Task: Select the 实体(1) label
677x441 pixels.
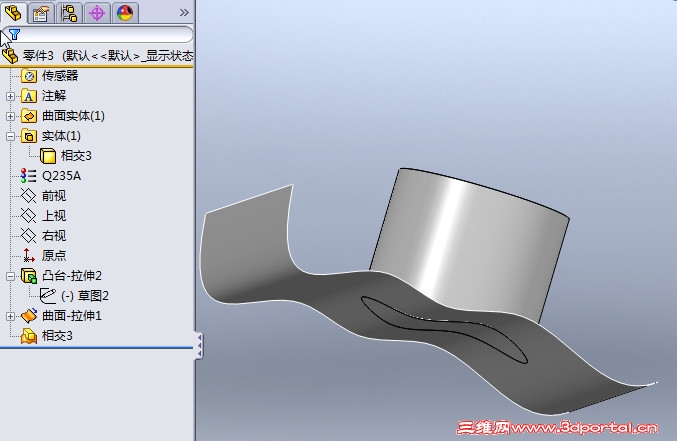Action: coord(61,136)
